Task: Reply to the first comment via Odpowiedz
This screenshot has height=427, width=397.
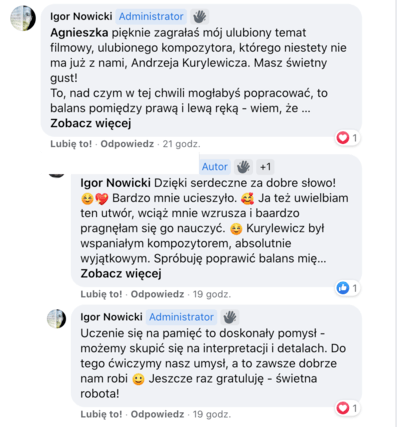Action: (127, 144)
